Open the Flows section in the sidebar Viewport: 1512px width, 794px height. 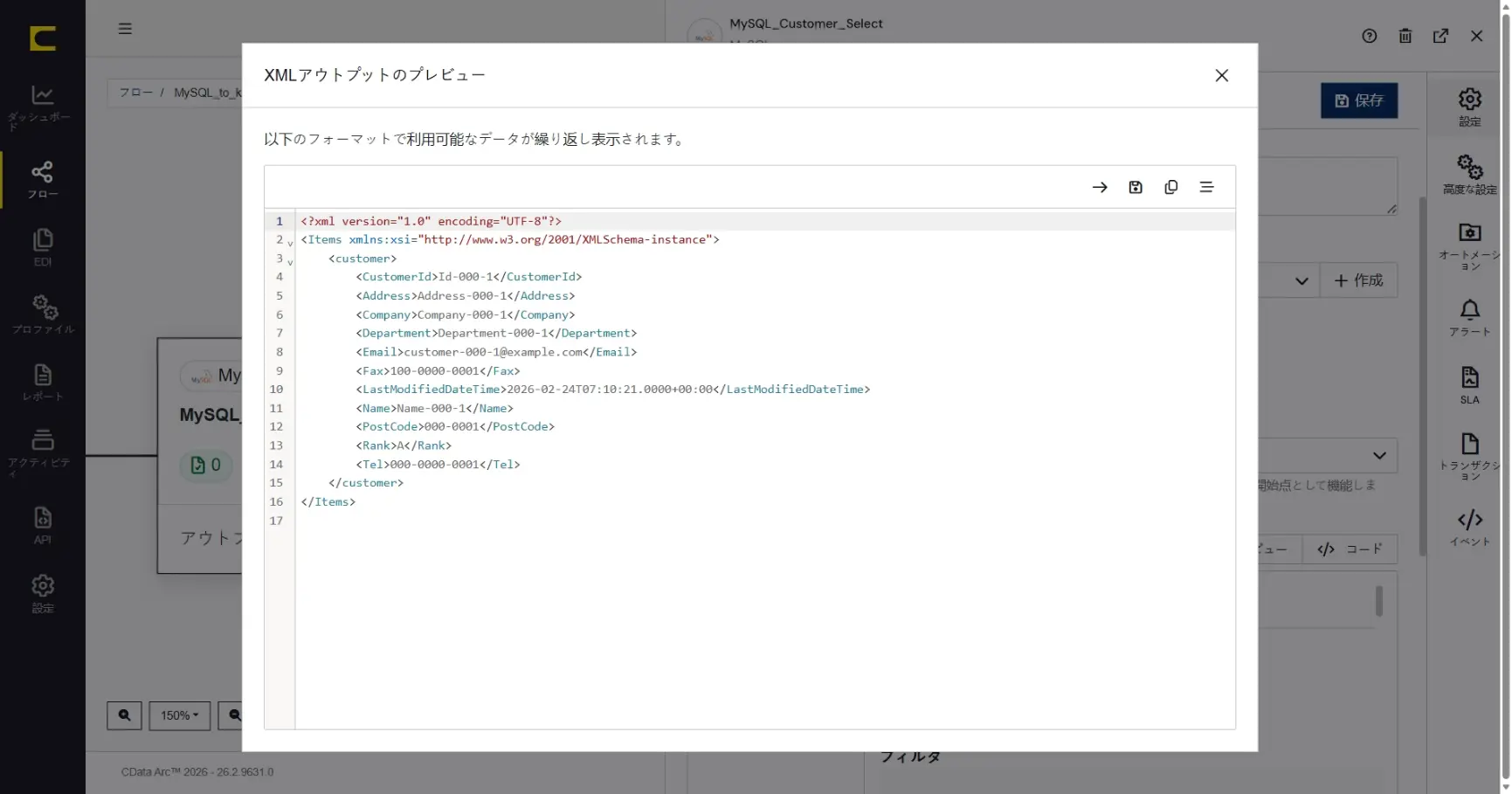pyautogui.click(x=42, y=180)
